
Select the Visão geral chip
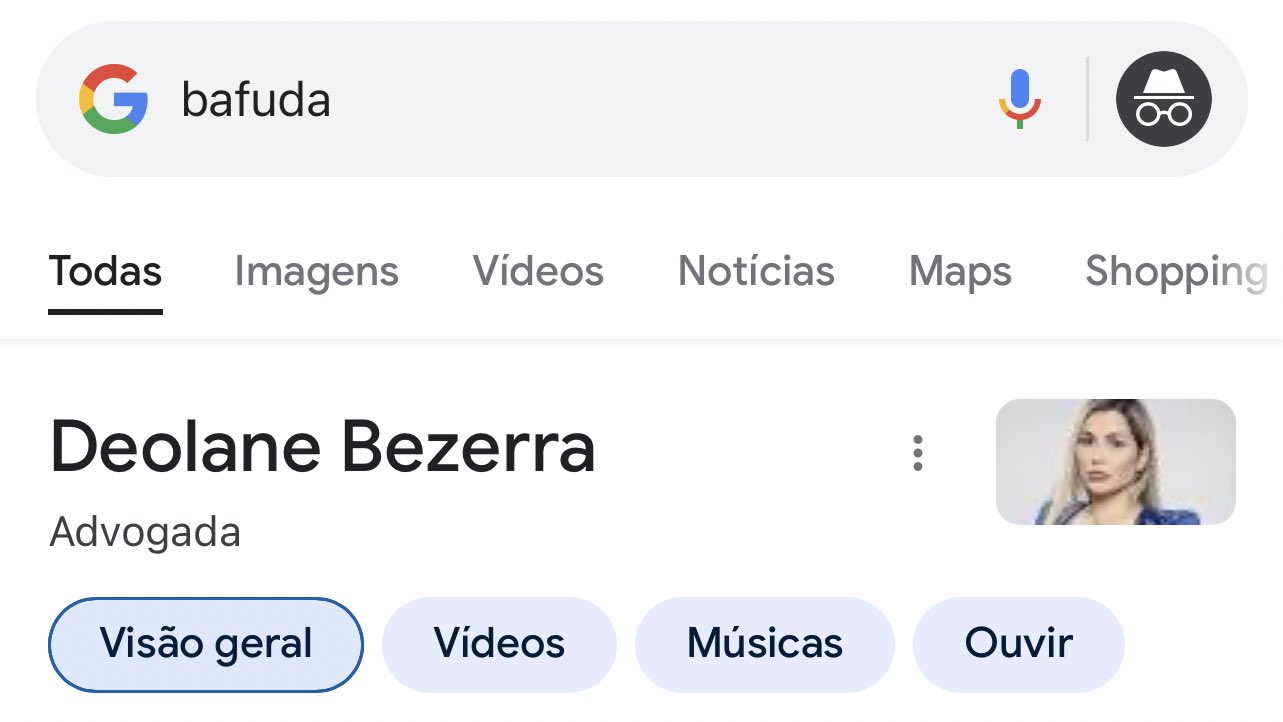205,644
